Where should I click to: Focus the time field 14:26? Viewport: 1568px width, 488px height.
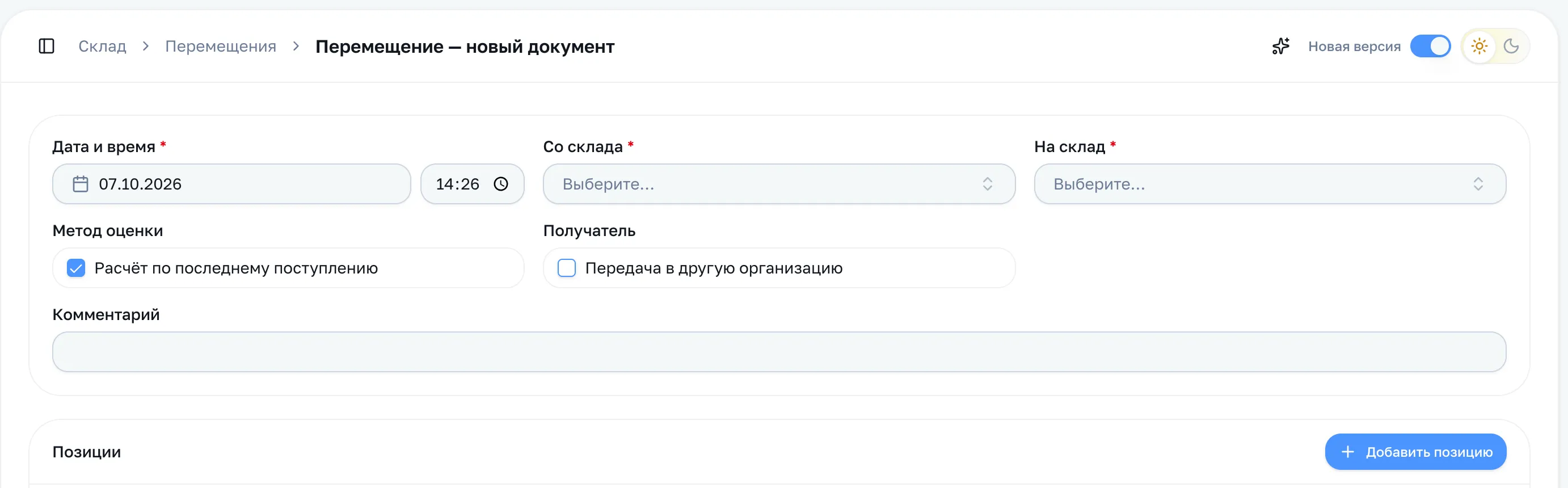473,184
